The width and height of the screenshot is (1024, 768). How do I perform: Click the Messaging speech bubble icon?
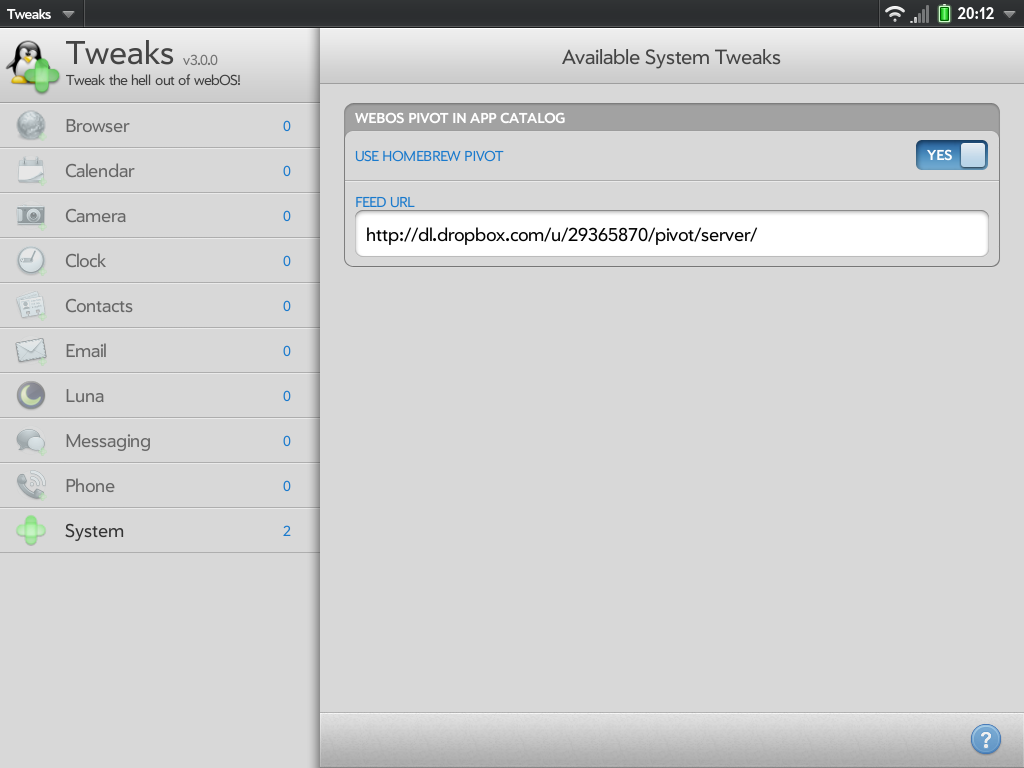click(x=31, y=441)
